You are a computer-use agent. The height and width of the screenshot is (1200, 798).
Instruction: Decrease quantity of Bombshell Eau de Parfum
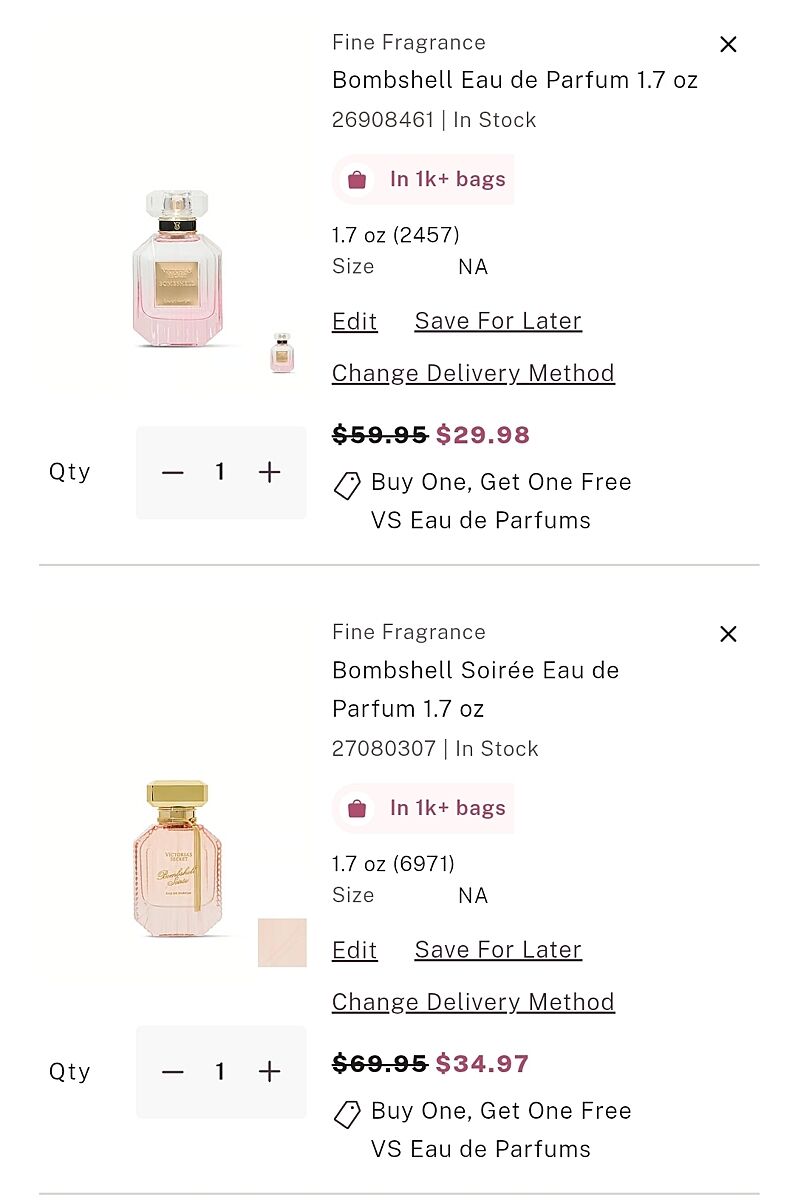click(173, 472)
